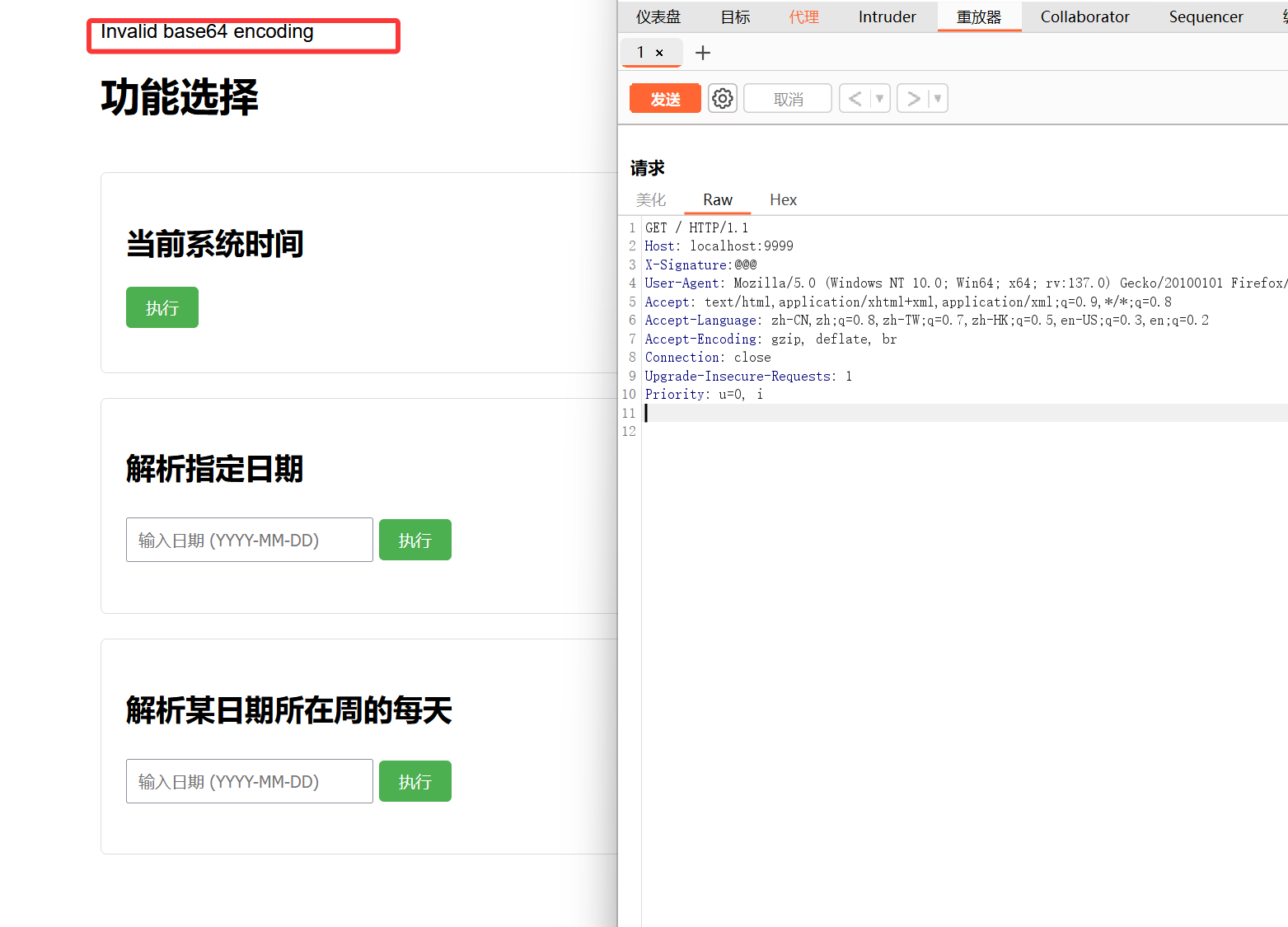Run 执行 for 解析某日期所在周的每天
Image resolution: width=1288 pixels, height=927 pixels.
click(x=415, y=781)
